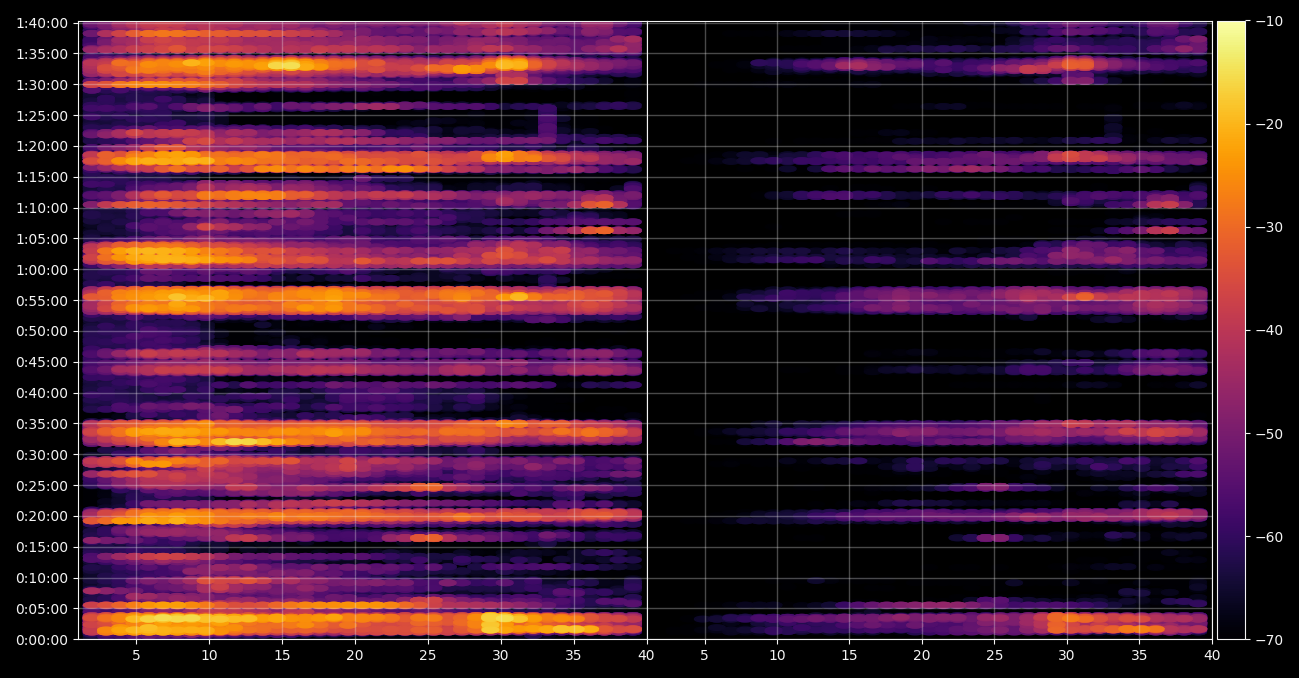This screenshot has width=1299, height=678.
Task: Click the right heatmap panel's 30 x-tick label
Action: [x=1067, y=656]
